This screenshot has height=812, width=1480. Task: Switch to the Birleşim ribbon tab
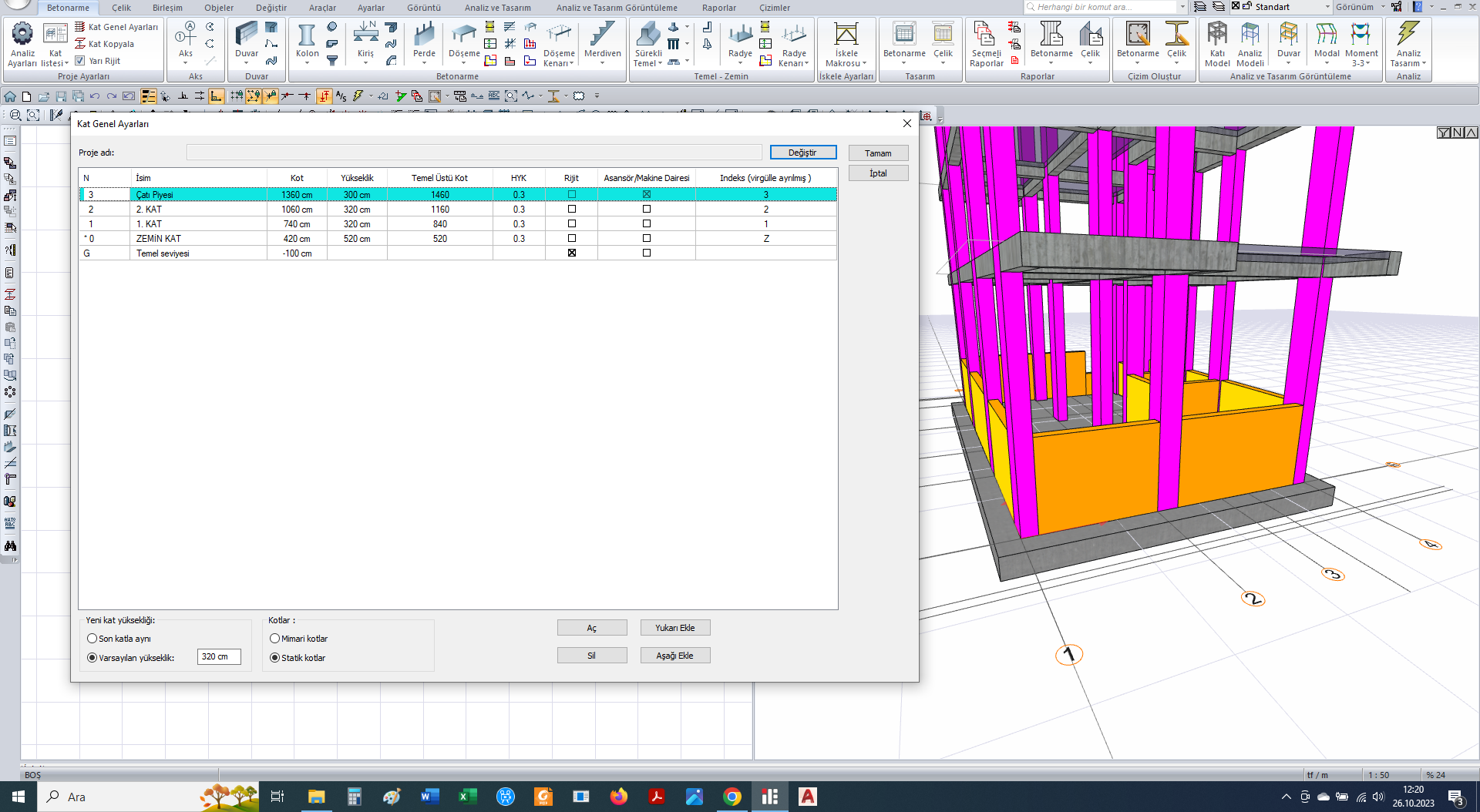pyautogui.click(x=167, y=8)
